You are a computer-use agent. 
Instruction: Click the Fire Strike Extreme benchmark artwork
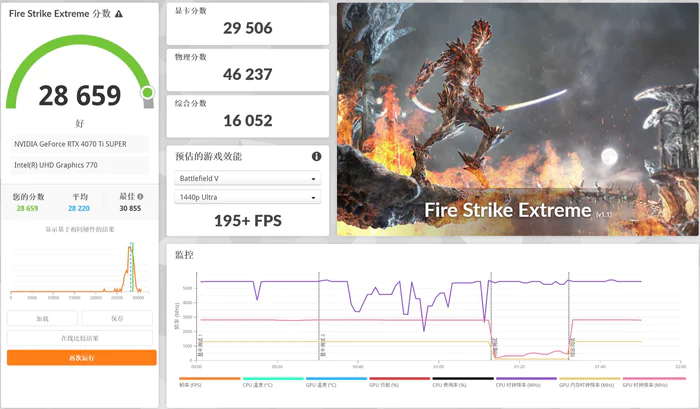tap(517, 119)
